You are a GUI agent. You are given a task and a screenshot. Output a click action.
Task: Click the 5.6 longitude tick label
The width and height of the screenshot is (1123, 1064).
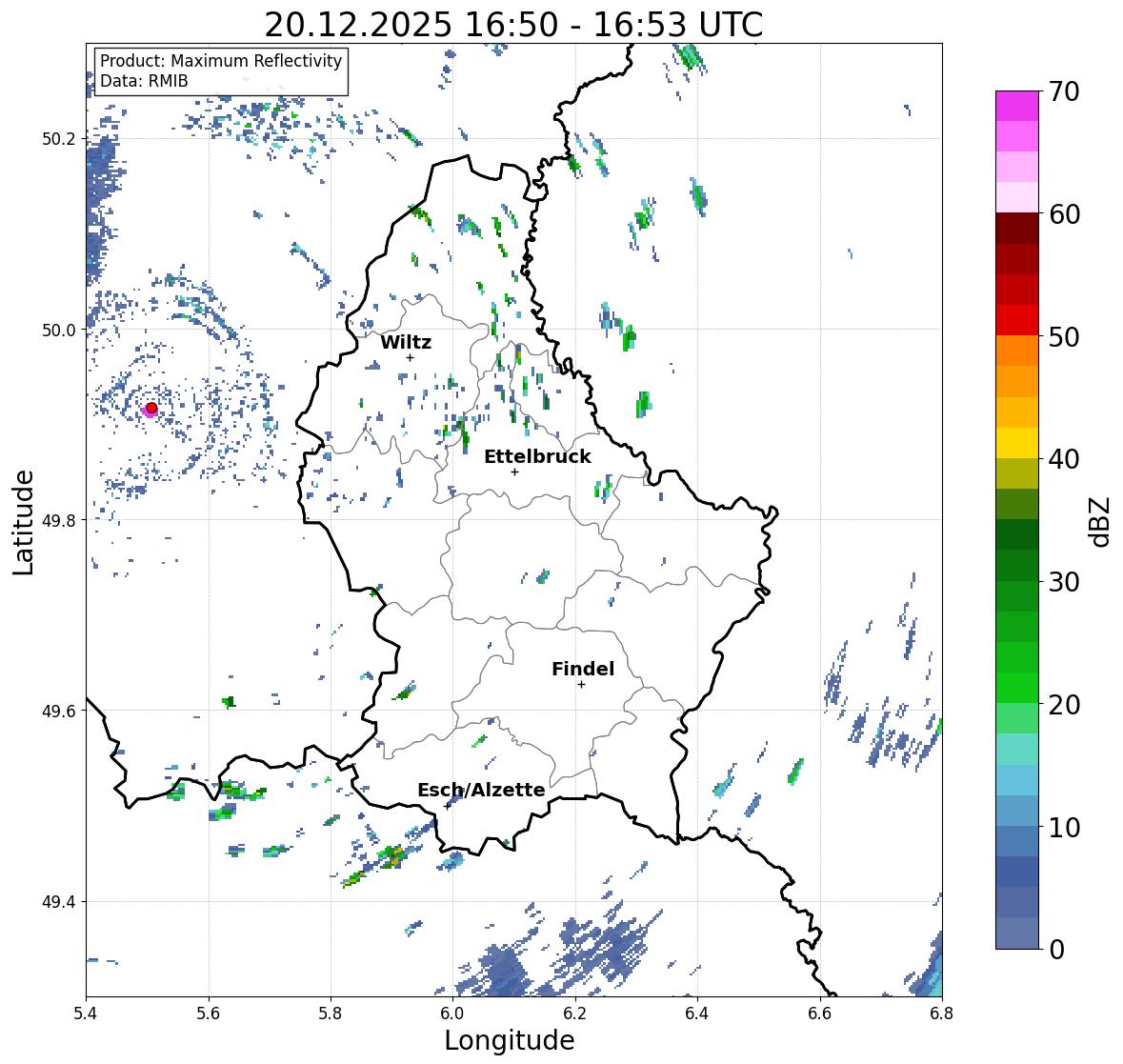click(209, 1014)
